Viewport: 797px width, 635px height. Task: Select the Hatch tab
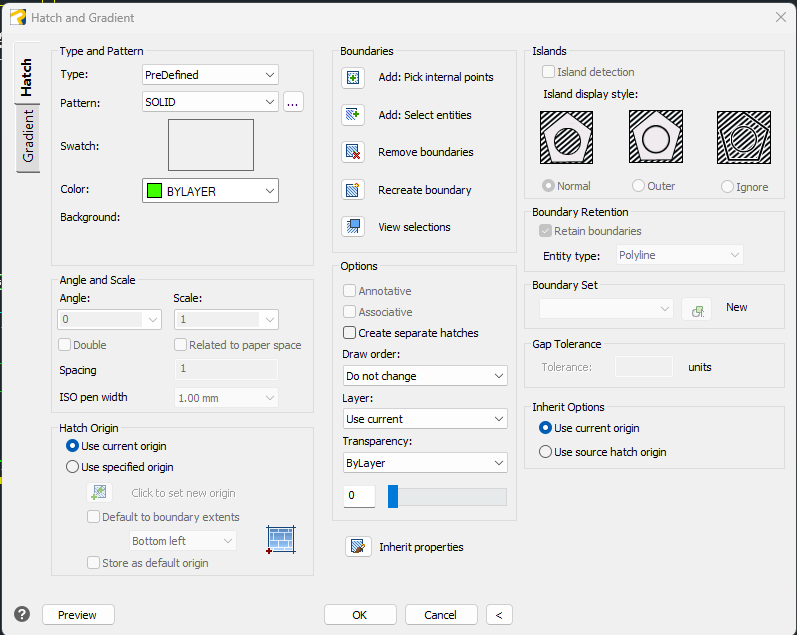[28, 76]
